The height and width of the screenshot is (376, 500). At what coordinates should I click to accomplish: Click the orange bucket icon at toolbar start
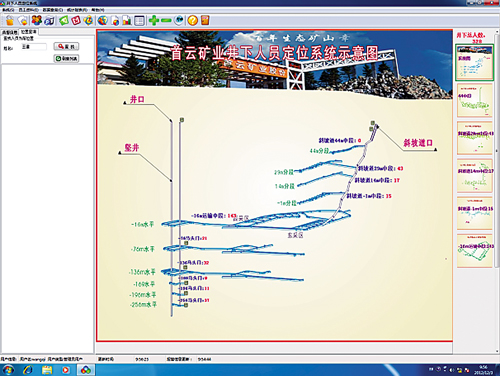(x=10, y=21)
